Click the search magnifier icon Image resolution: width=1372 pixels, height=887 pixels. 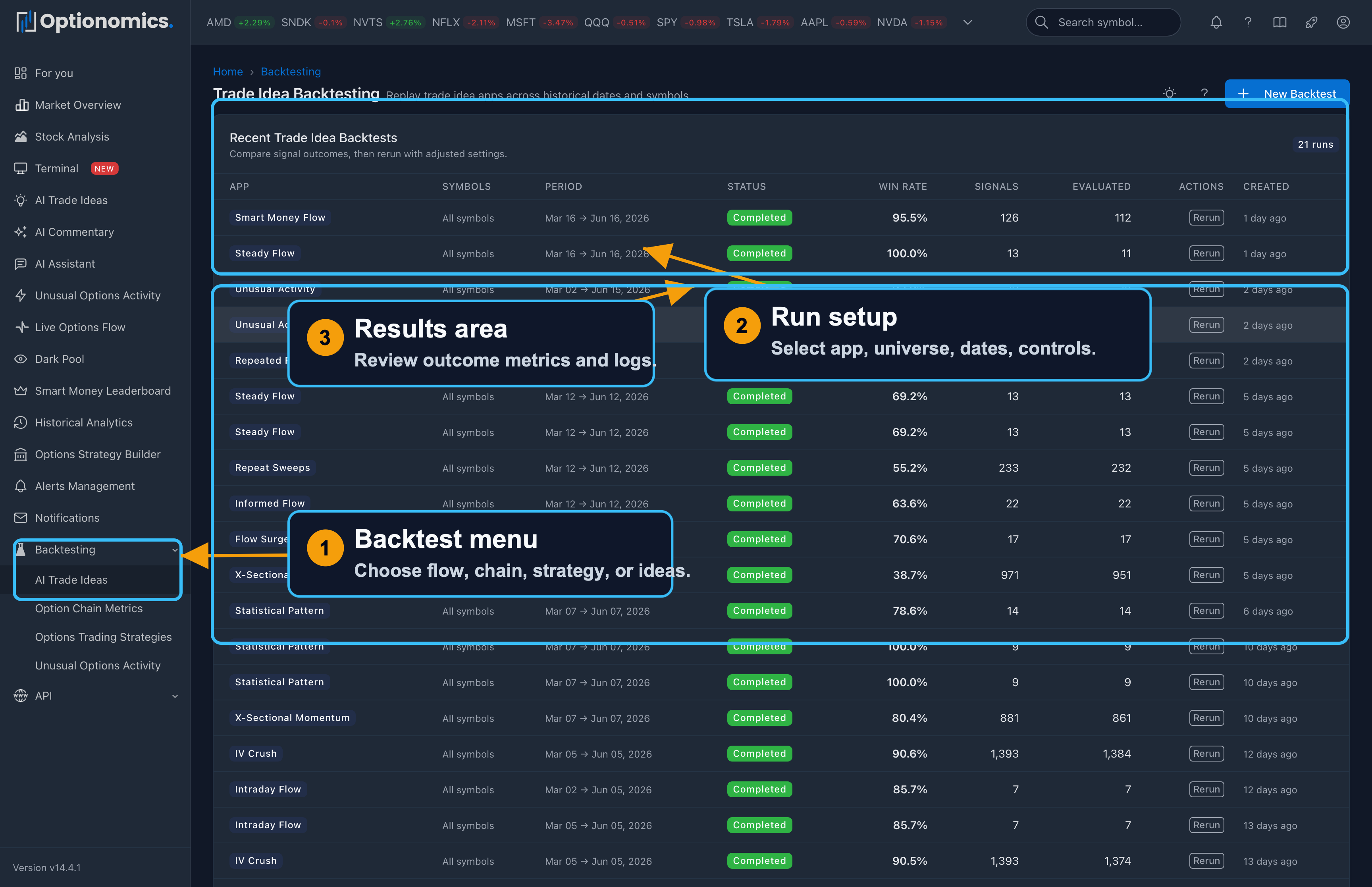point(1042,23)
